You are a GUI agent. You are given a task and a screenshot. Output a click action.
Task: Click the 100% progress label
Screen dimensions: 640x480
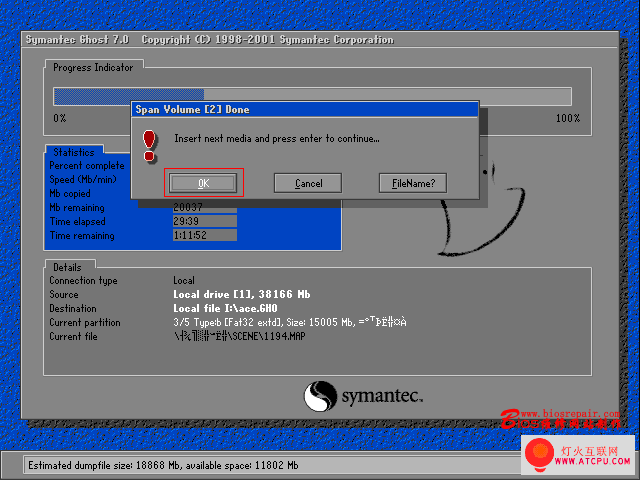point(568,118)
